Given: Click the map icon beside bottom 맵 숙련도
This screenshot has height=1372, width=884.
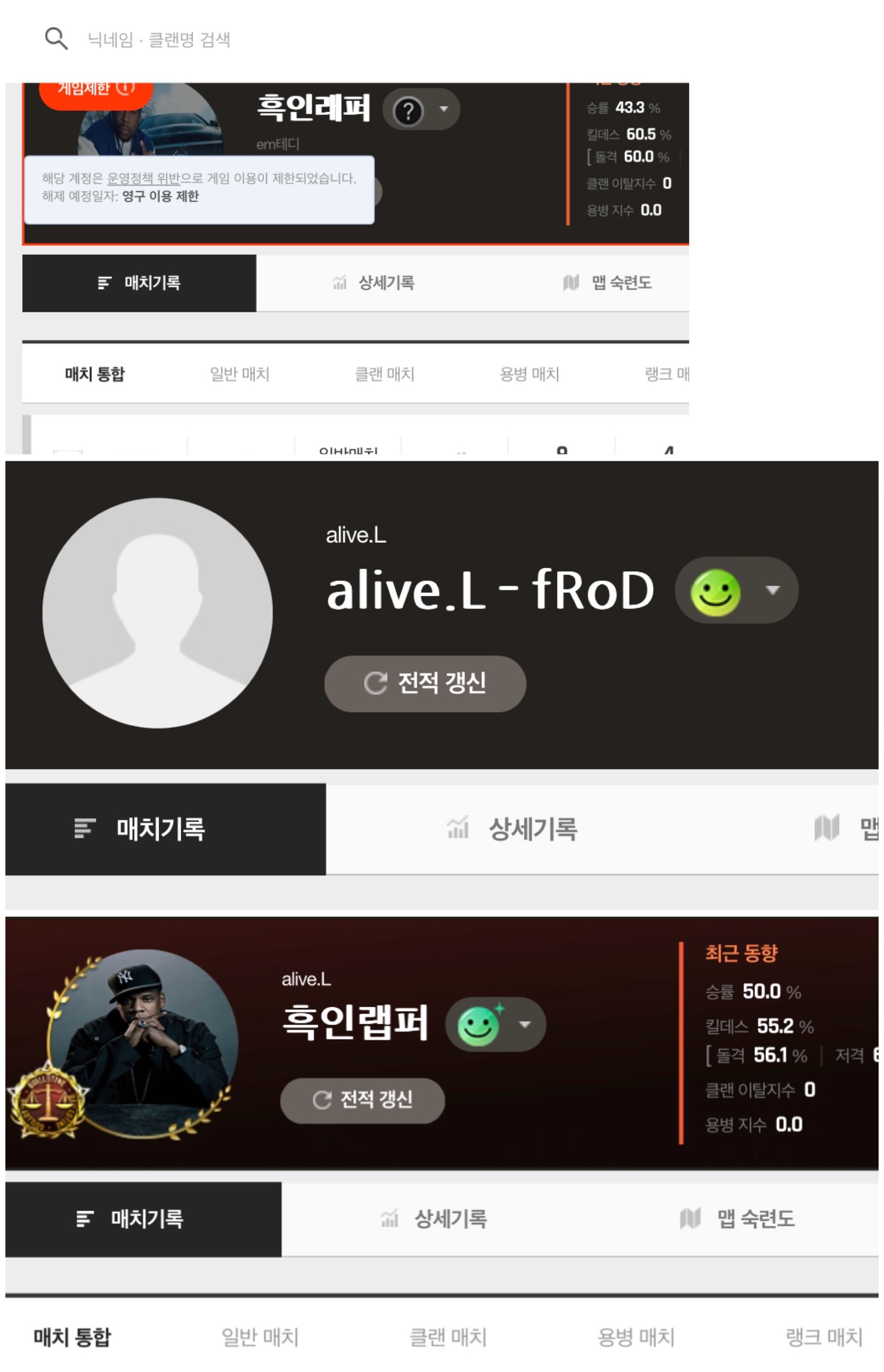Looking at the screenshot, I should point(690,1218).
